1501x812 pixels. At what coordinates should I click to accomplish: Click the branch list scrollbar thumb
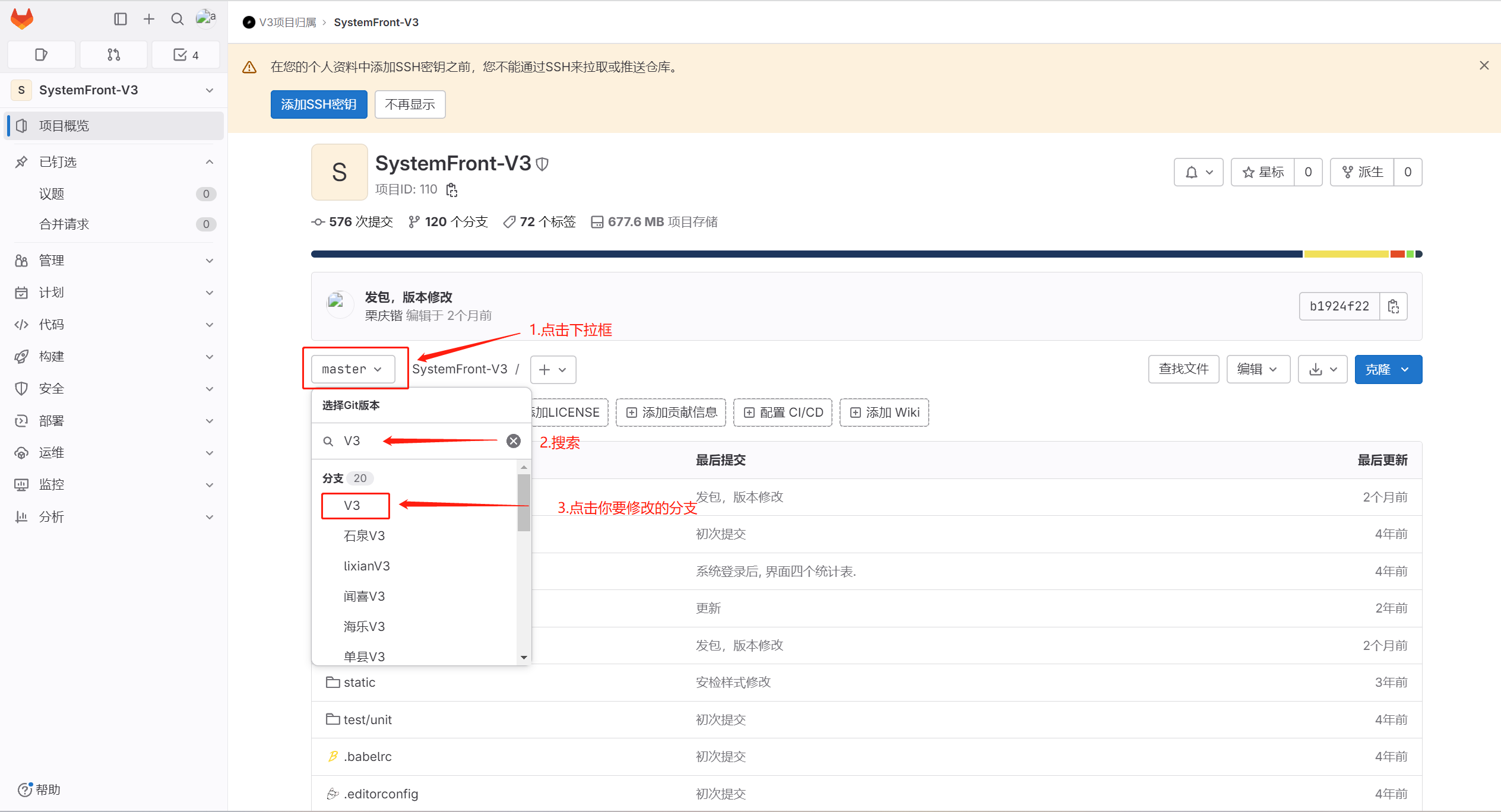(x=524, y=502)
